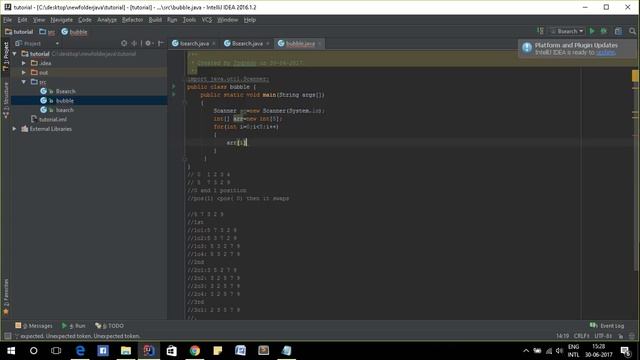
Task: Run the program with the green Run button
Action: (x=592, y=31)
